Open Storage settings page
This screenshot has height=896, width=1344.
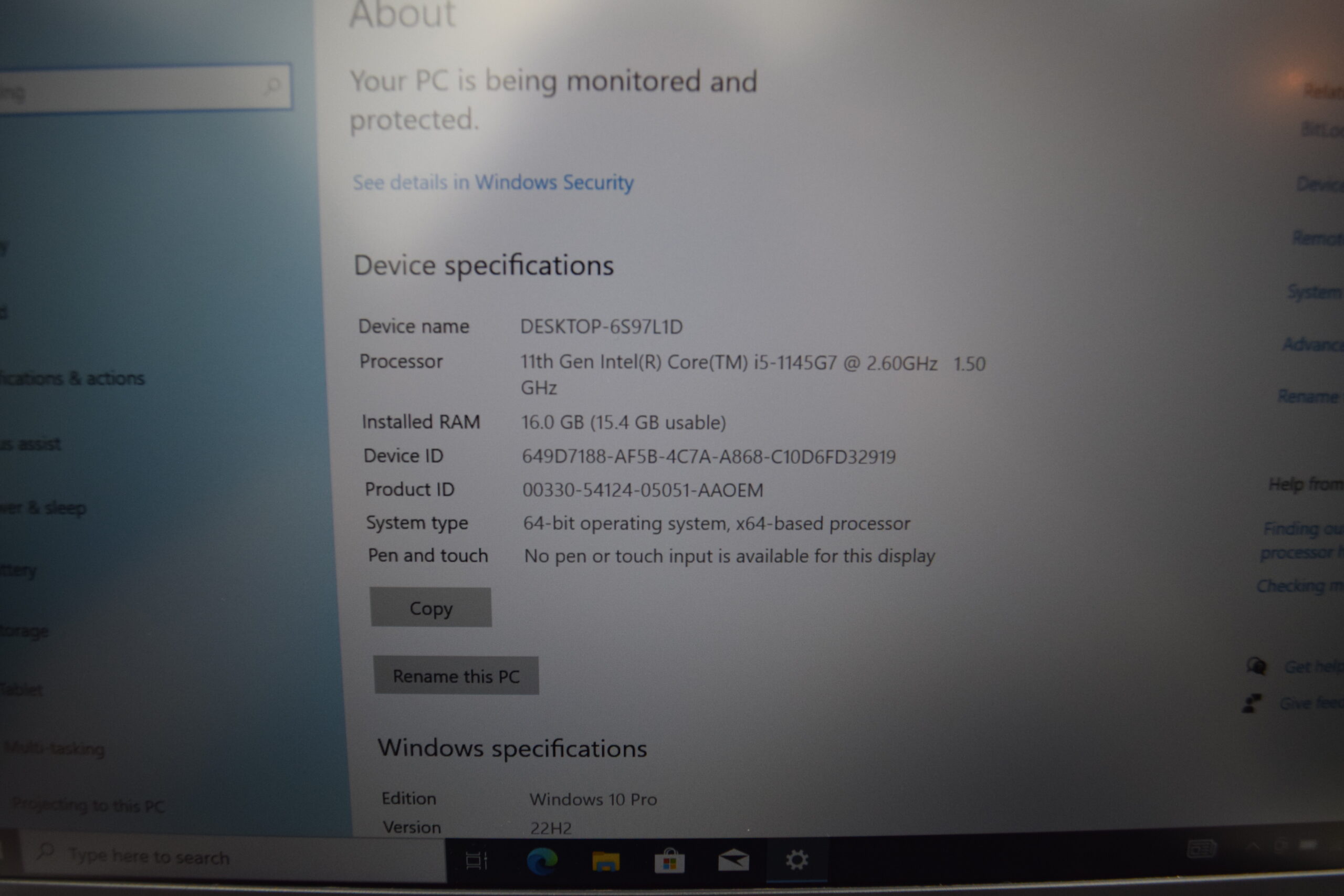(25, 631)
